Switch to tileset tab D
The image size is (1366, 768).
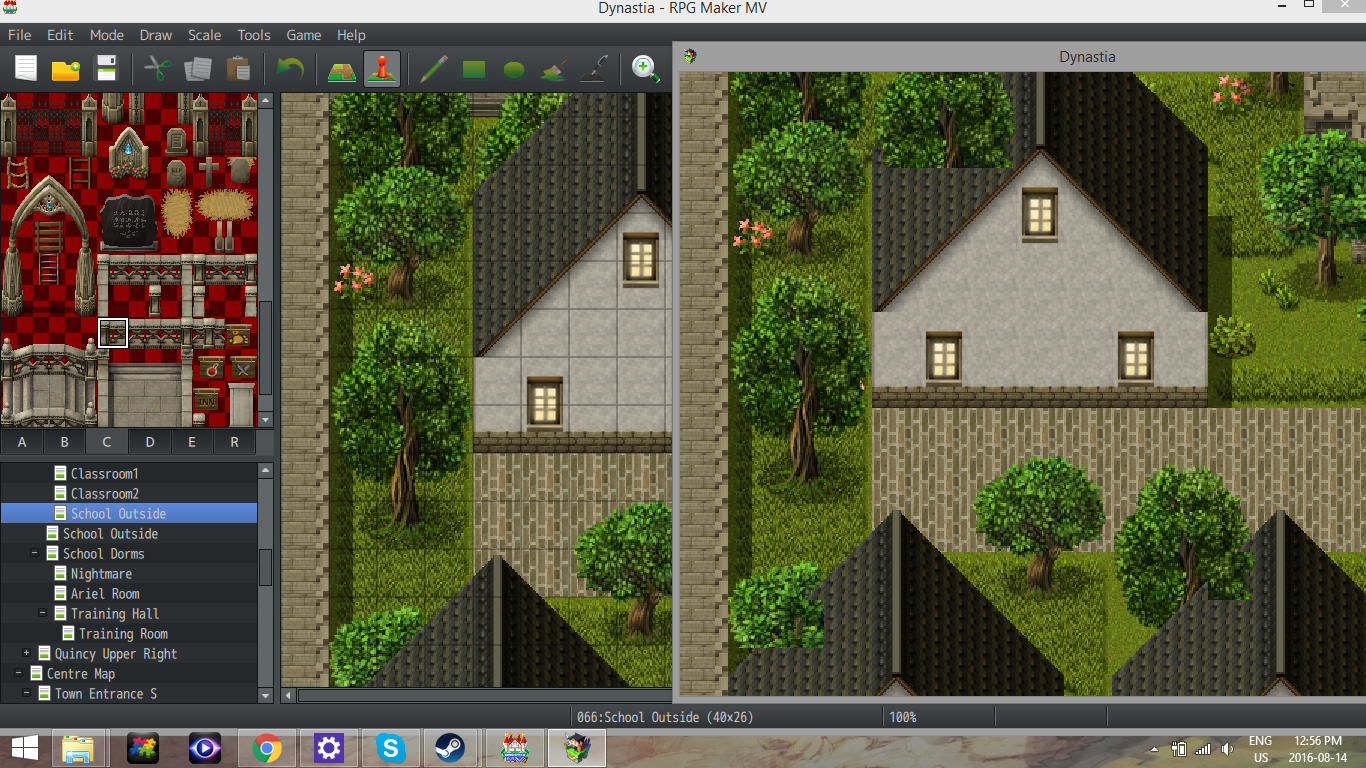(150, 442)
